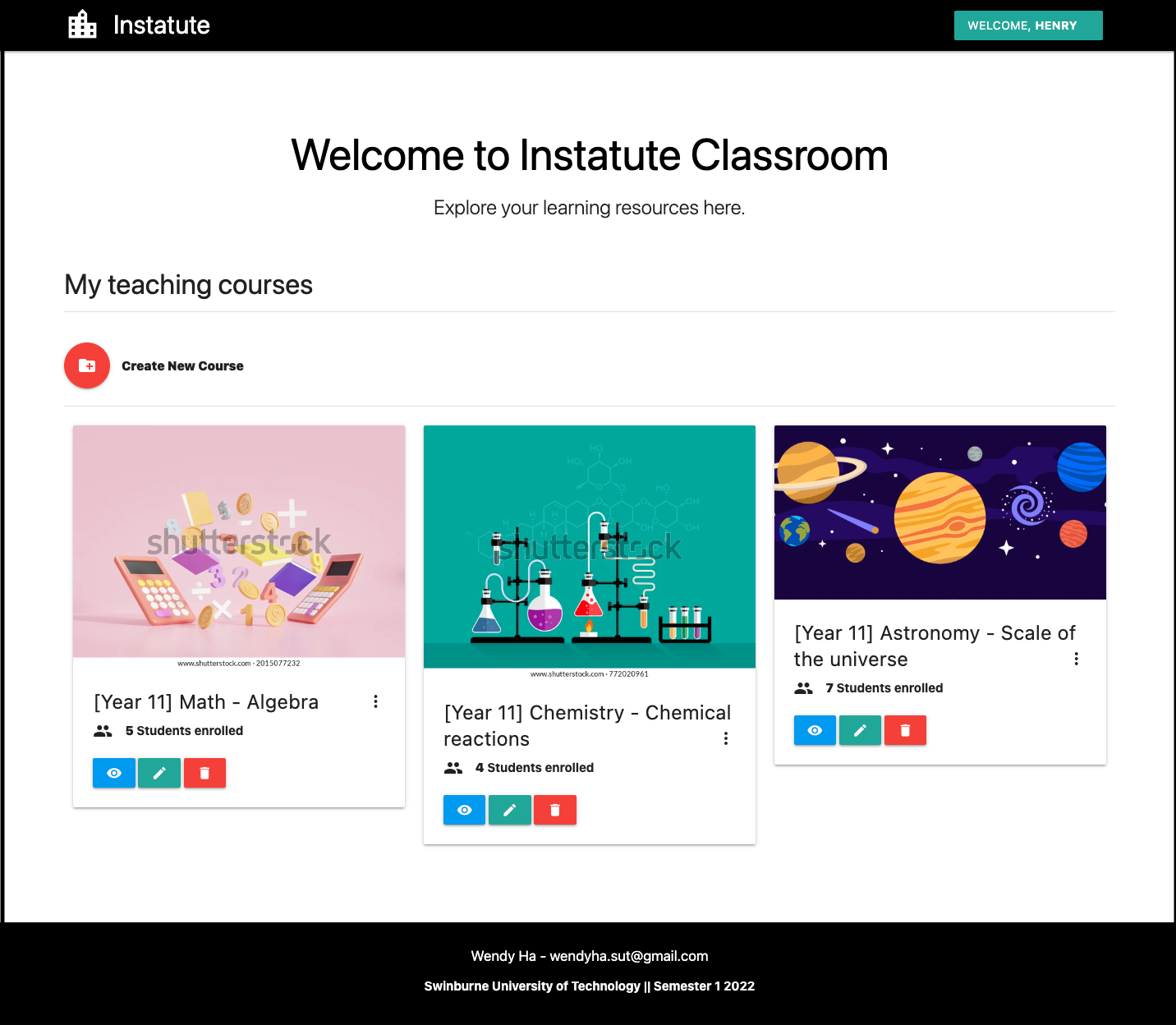Click the red Create New Course icon

(87, 365)
